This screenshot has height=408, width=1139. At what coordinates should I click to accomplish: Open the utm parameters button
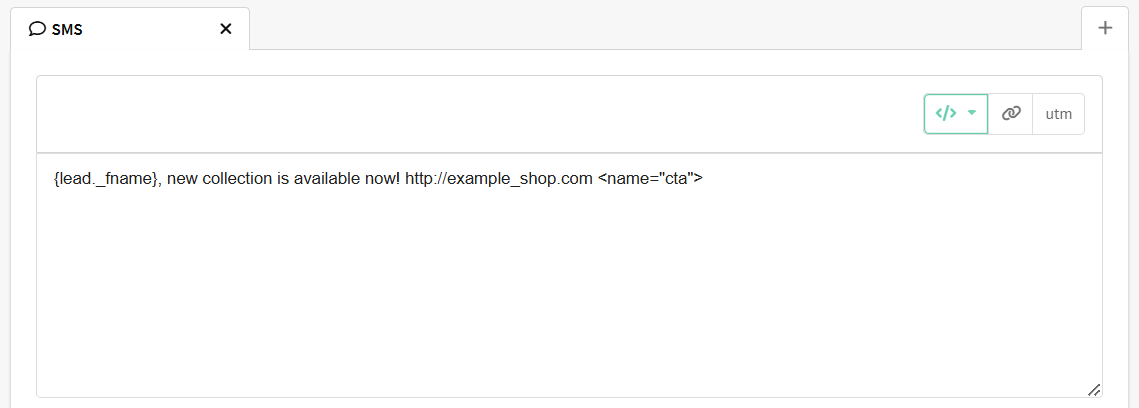1058,114
